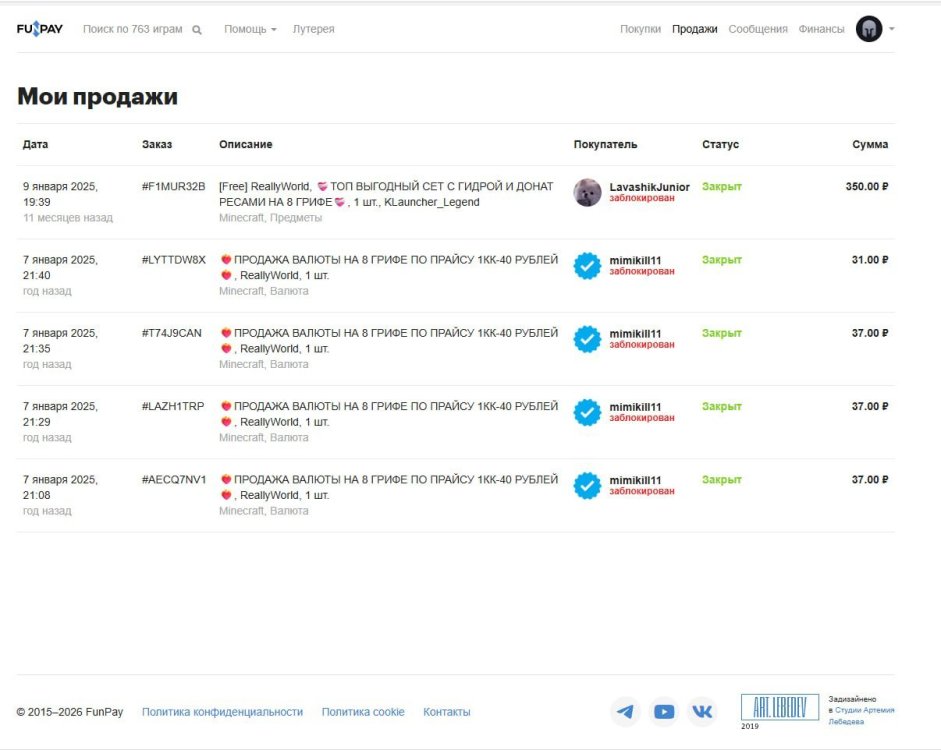Viewport: 941px width, 750px height.
Task: Click the 31.00 ₽ amount
Action: pos(870,260)
